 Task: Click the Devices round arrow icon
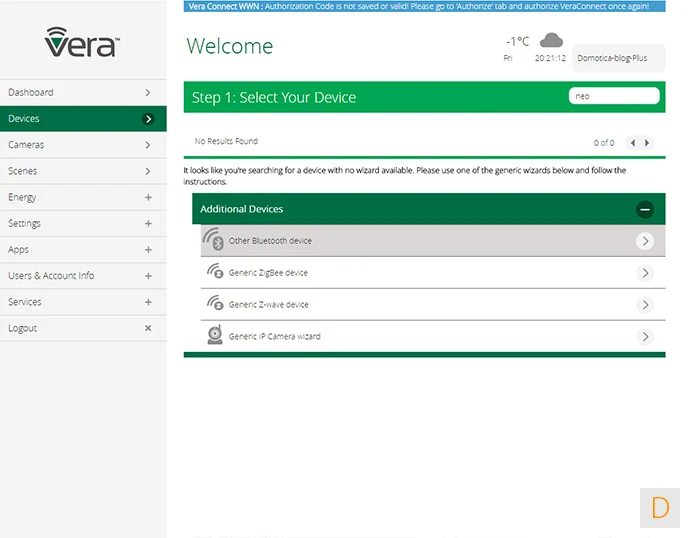click(x=148, y=119)
